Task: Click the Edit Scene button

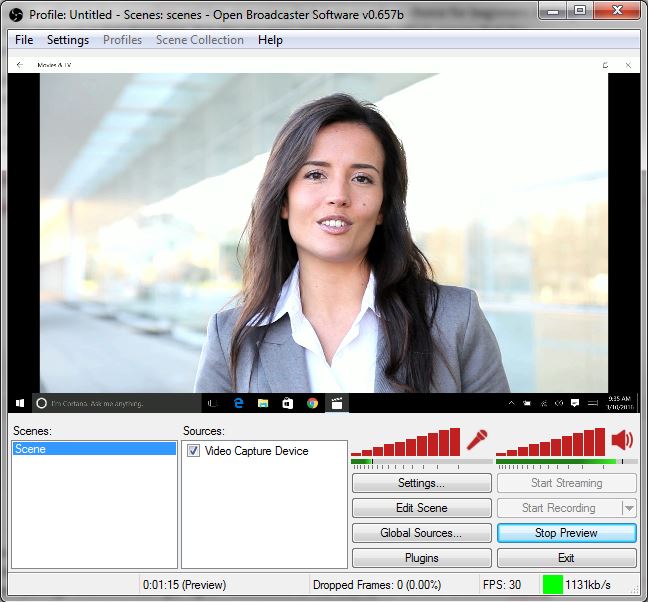Action: click(421, 508)
